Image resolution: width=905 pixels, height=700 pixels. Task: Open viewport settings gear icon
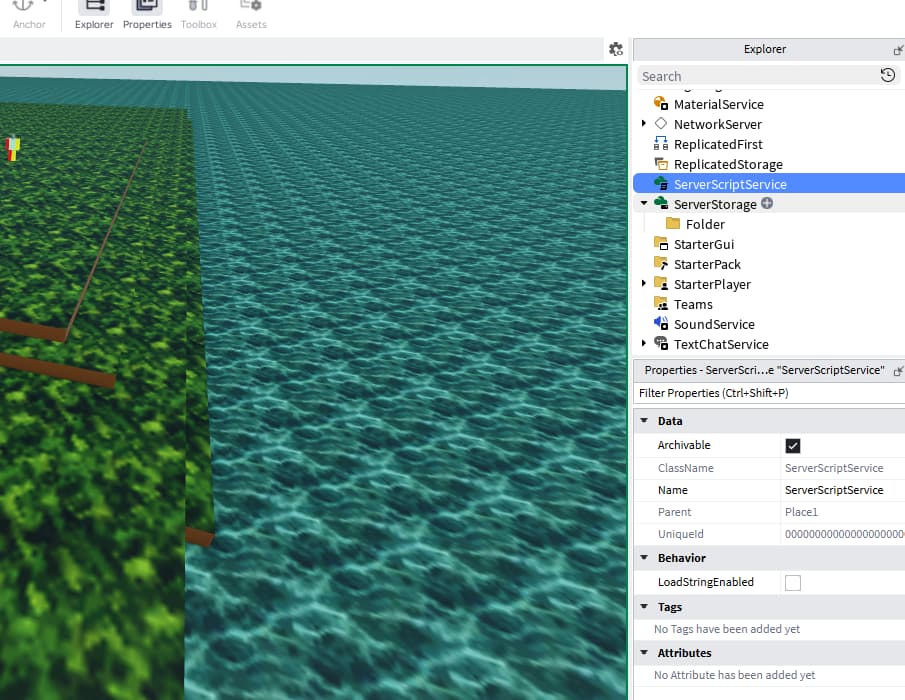tap(616, 49)
